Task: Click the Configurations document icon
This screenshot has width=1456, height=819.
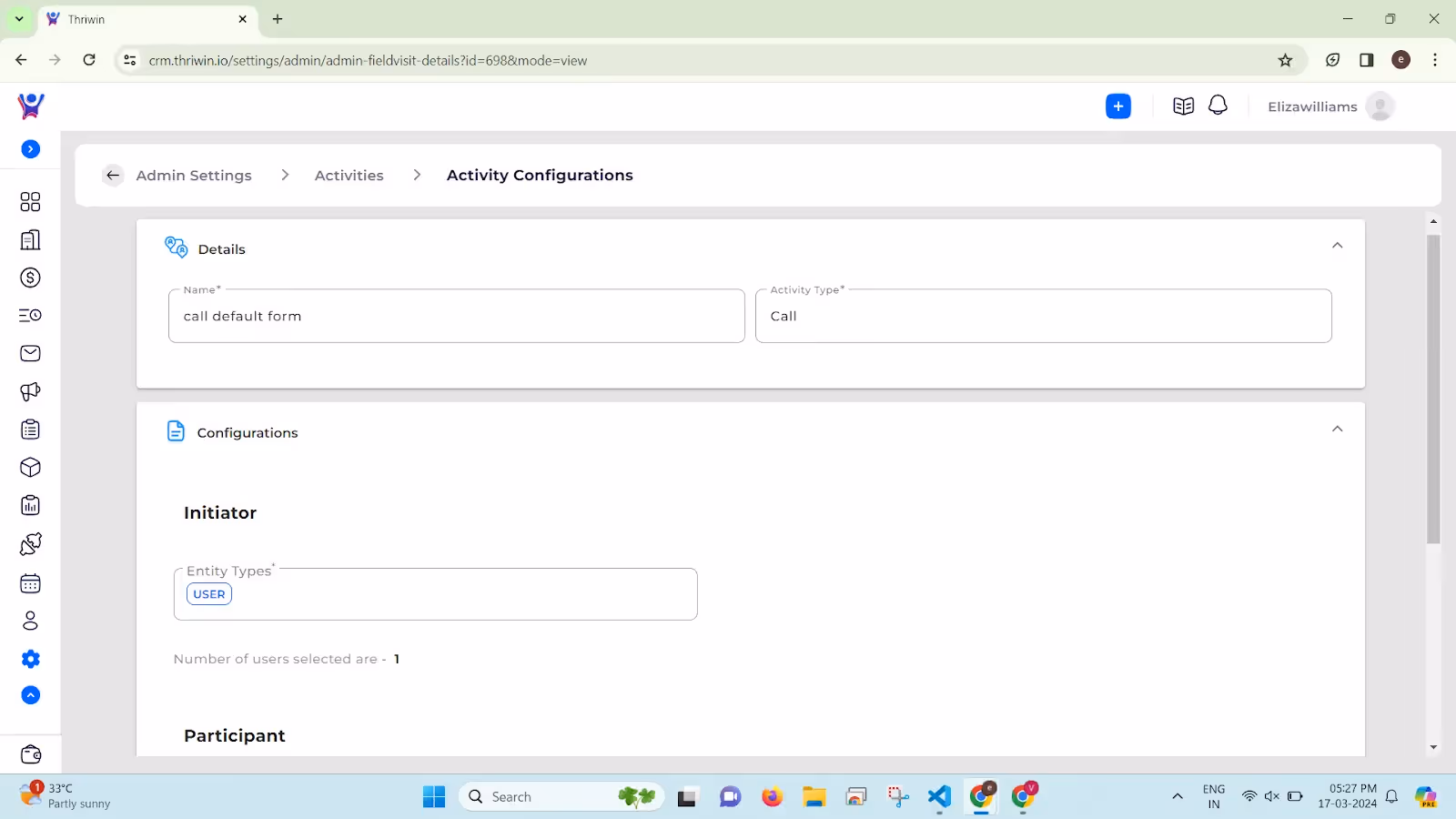Action: [176, 431]
